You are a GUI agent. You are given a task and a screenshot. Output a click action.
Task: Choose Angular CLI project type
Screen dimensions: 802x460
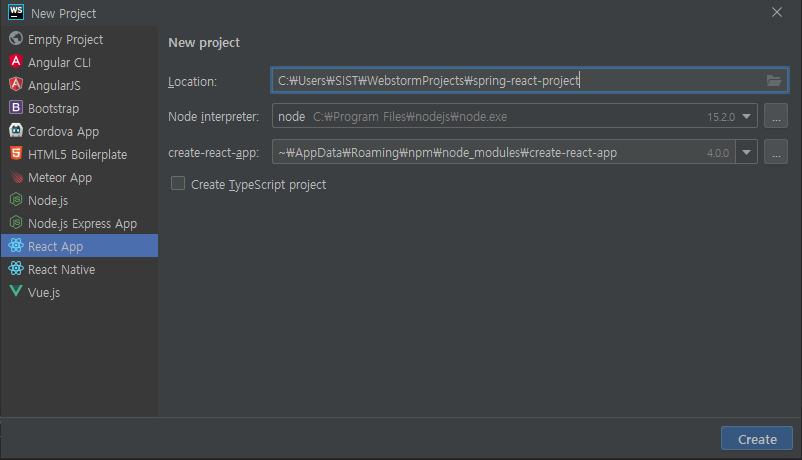79,62
